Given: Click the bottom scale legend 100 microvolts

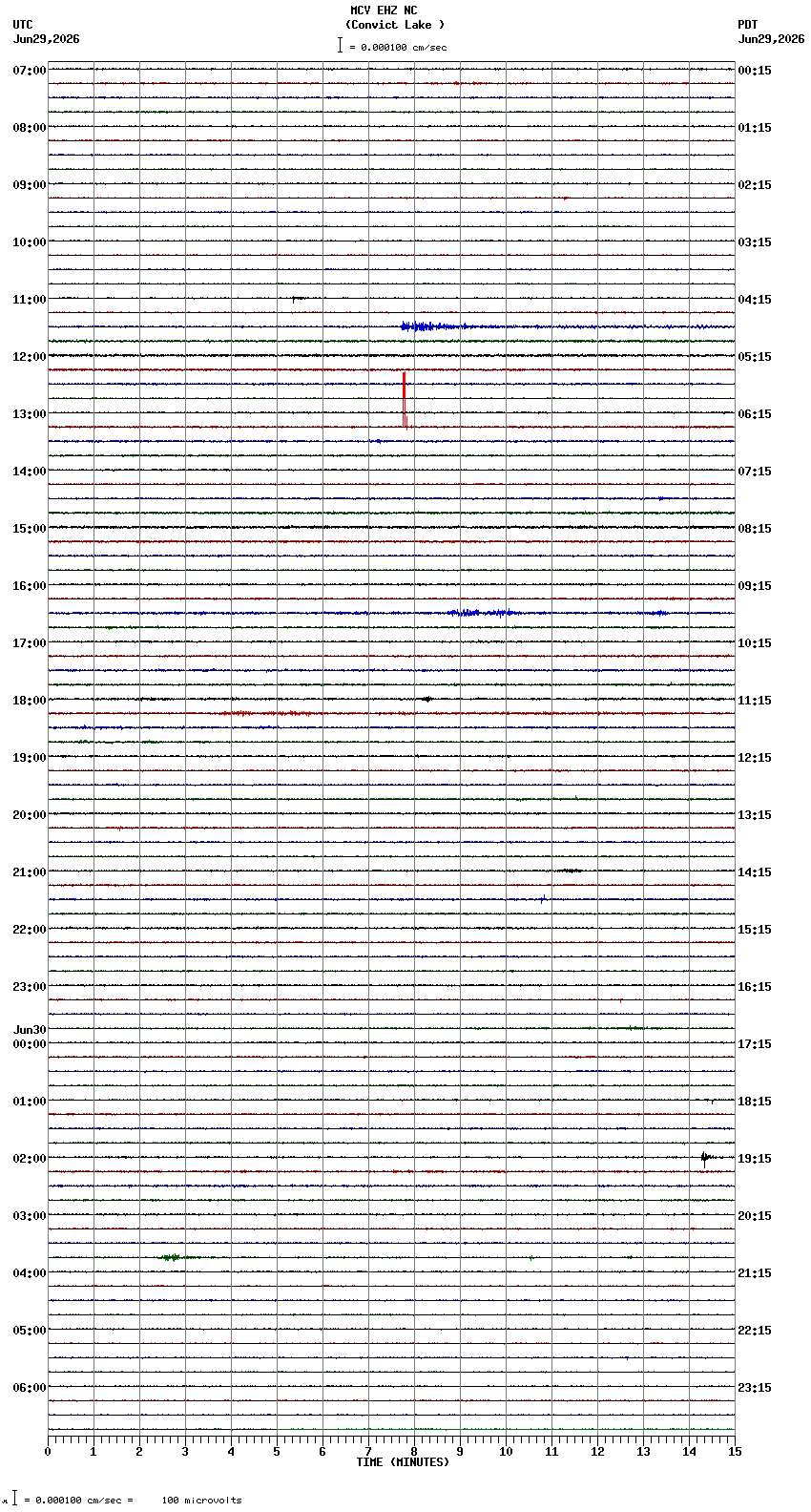Looking at the screenshot, I should point(201,1501).
